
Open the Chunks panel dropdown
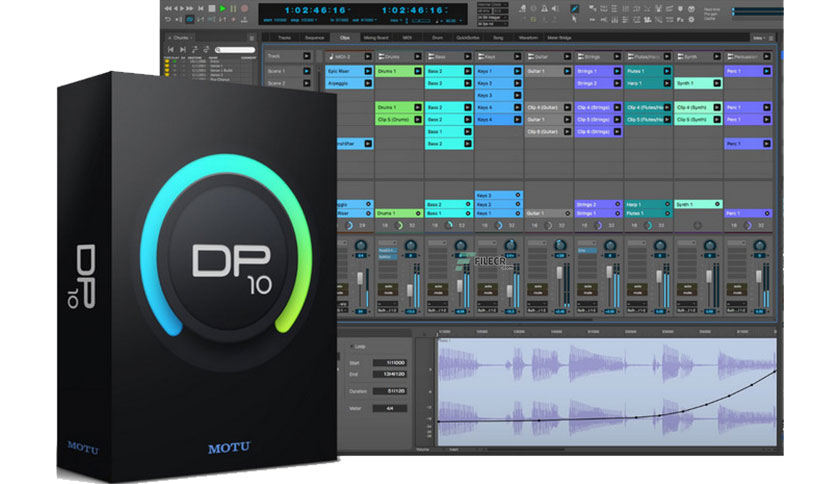[181, 38]
